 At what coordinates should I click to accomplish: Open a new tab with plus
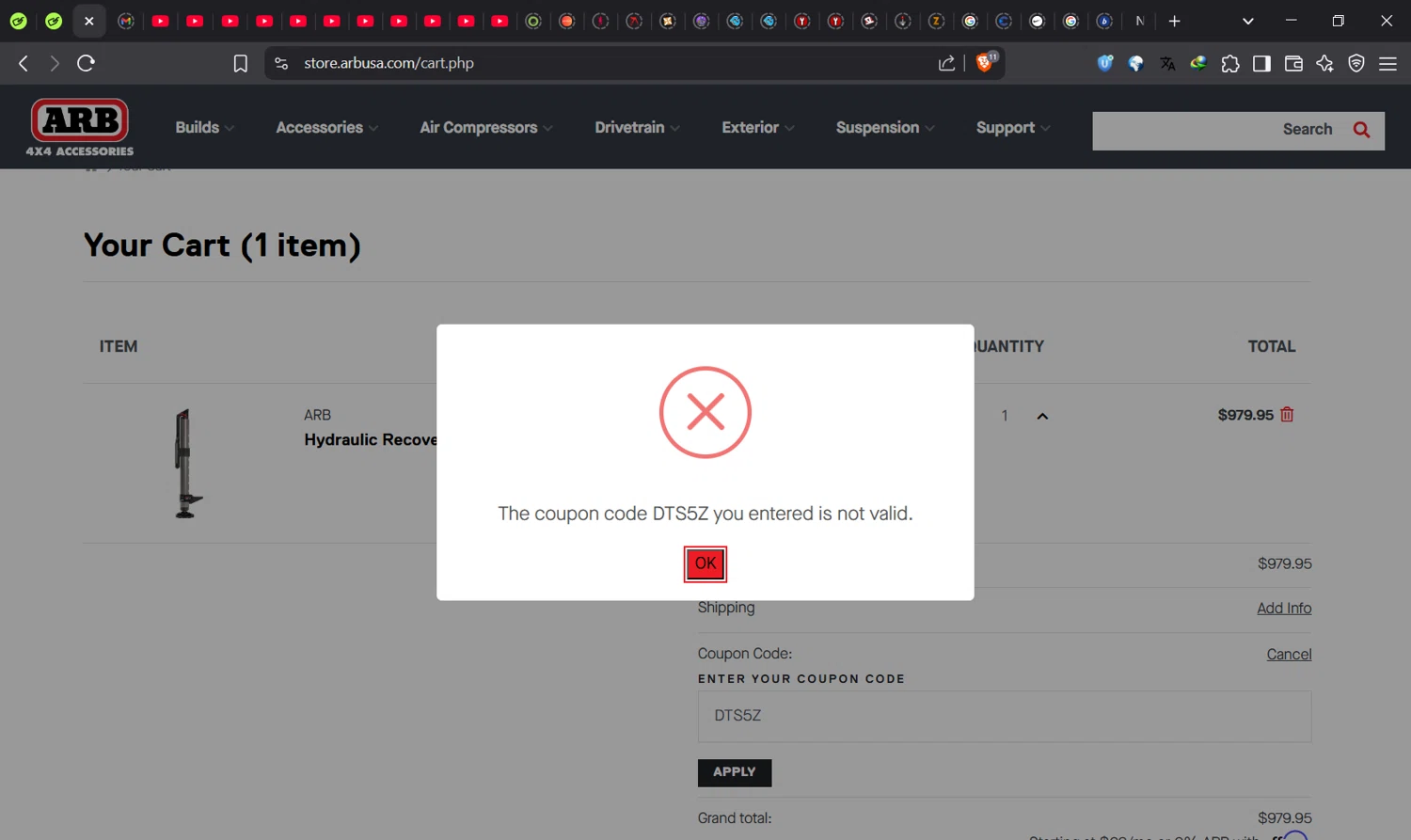(x=1174, y=21)
